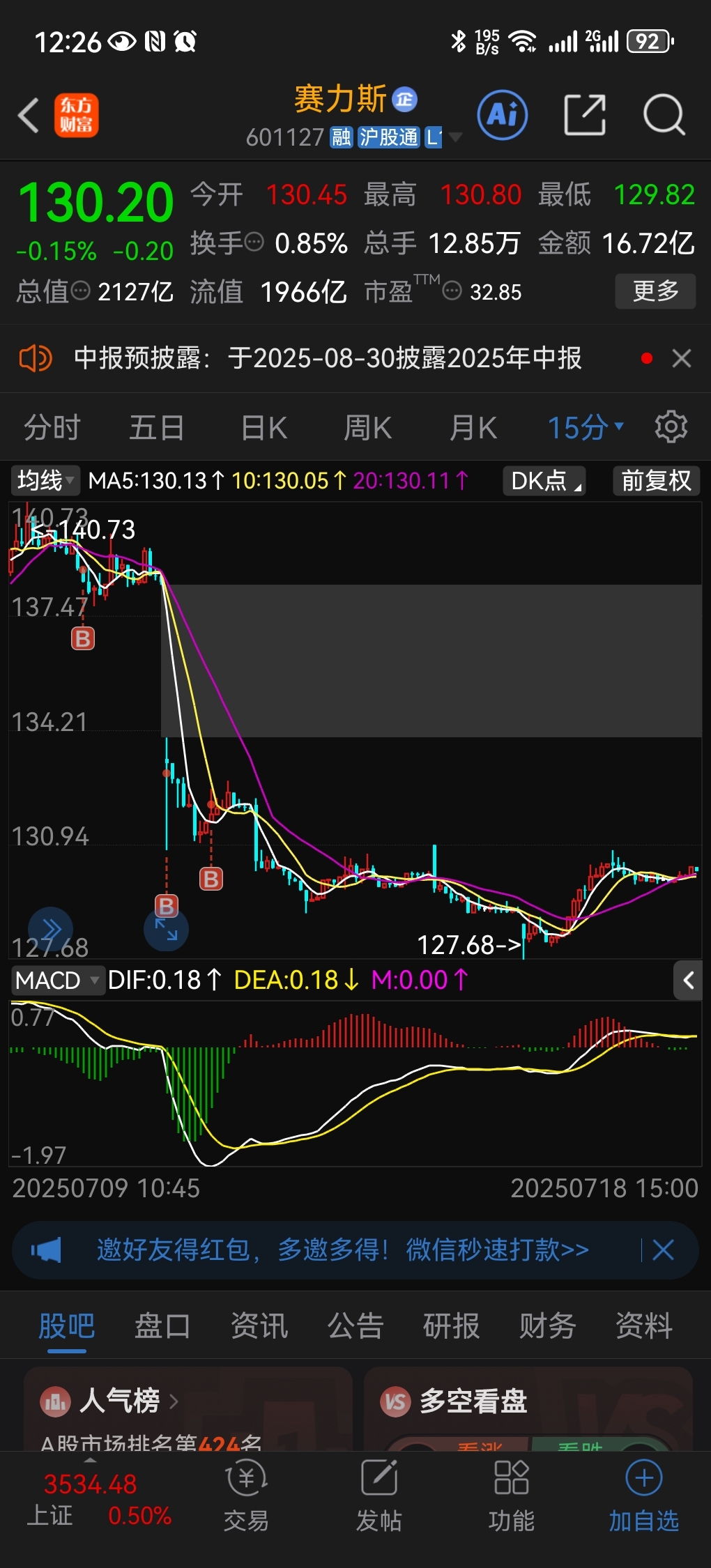Open the 人气榜 card
711x1568 pixels.
tap(188, 1409)
